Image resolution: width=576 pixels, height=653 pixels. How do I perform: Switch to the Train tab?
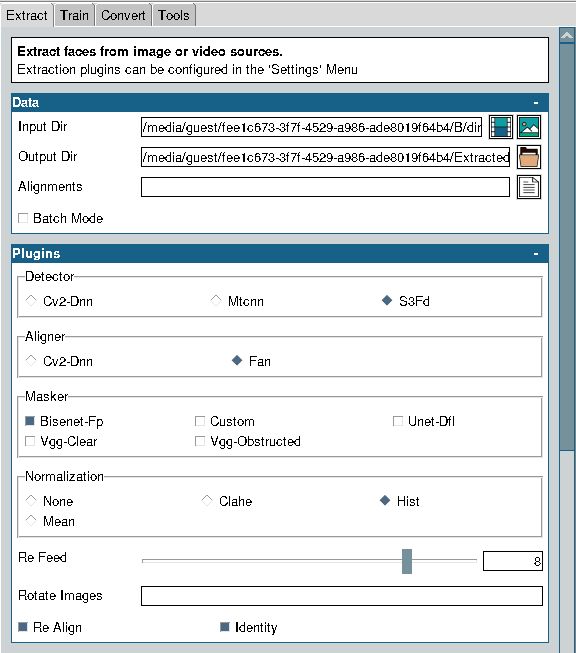tap(74, 15)
